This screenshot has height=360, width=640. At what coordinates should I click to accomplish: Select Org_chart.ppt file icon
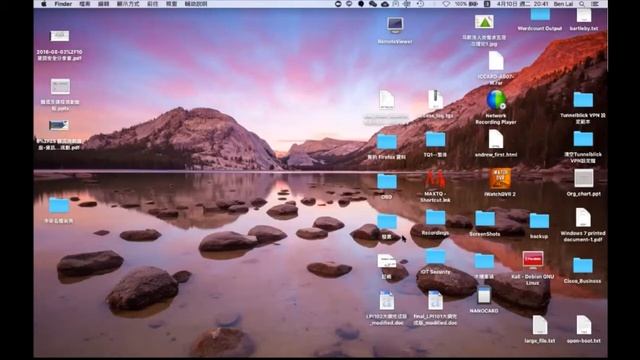[x=584, y=178]
